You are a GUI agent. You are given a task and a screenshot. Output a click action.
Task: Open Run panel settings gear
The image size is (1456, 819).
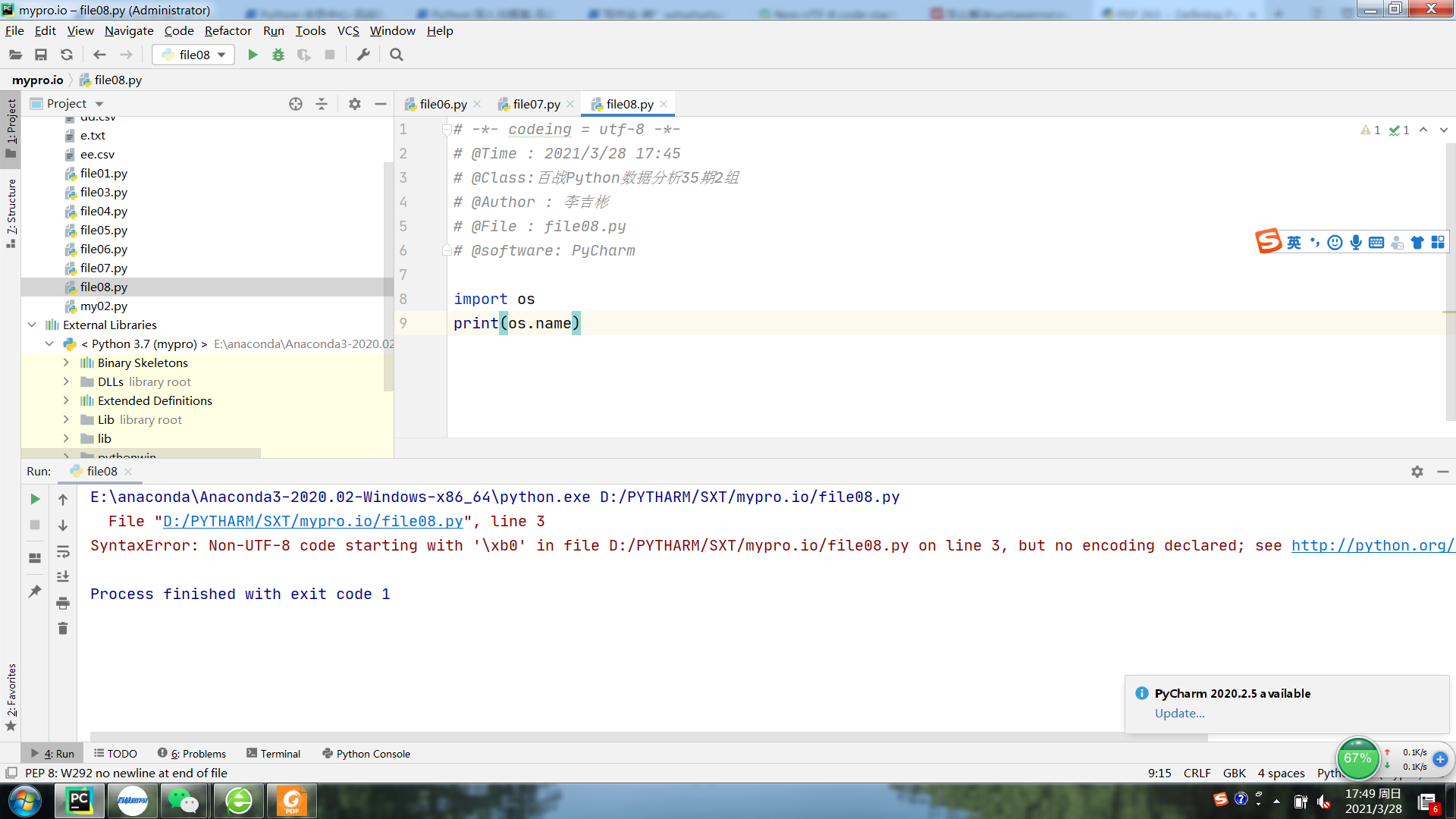[1417, 471]
